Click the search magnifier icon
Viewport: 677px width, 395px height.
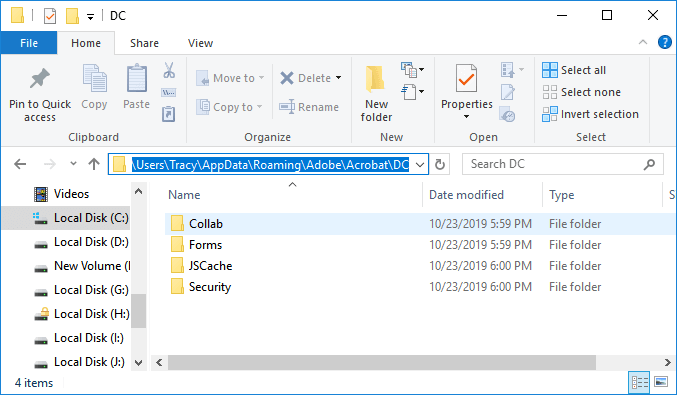[x=649, y=164]
